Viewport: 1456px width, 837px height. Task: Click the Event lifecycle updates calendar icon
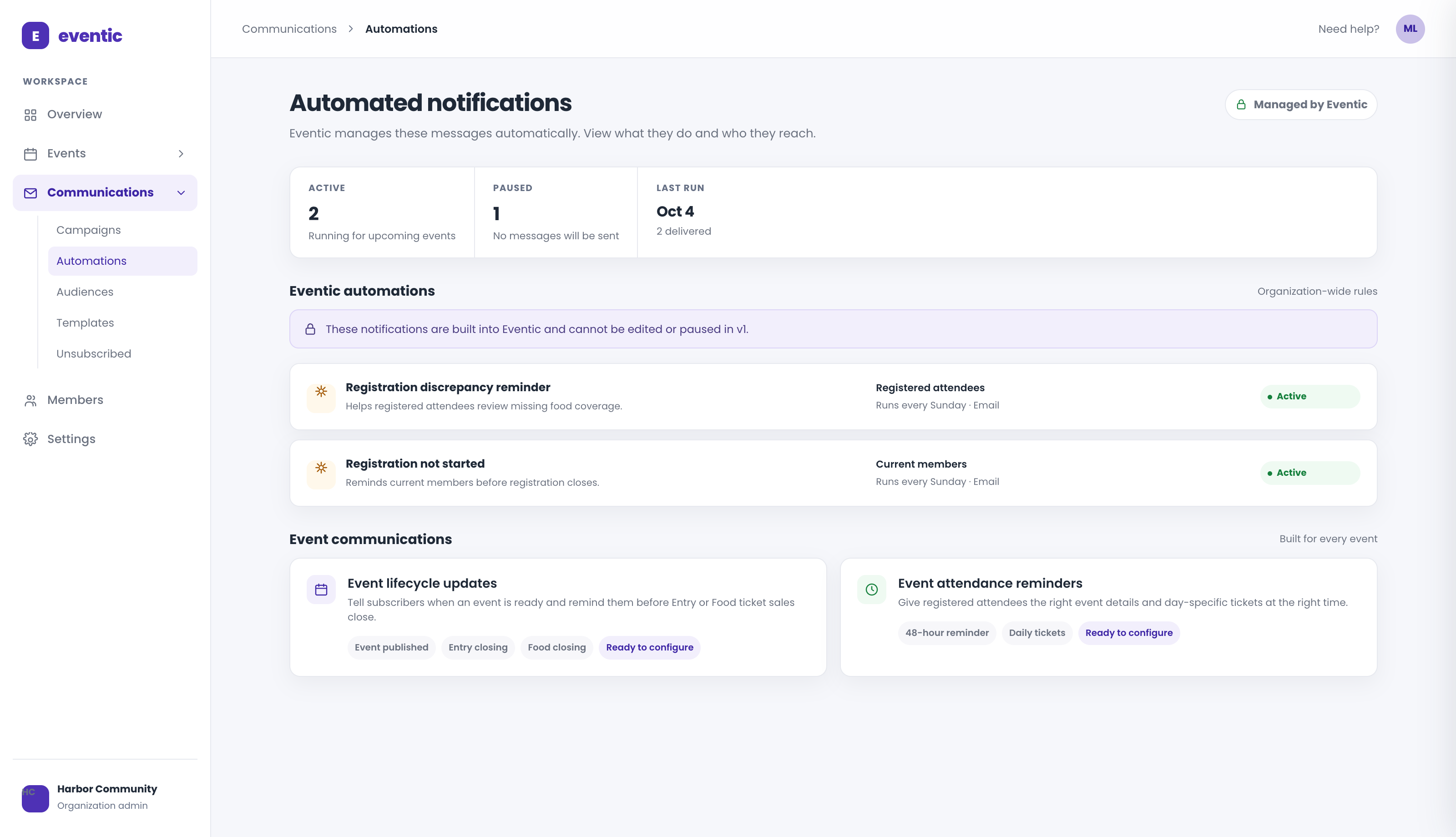tap(321, 590)
